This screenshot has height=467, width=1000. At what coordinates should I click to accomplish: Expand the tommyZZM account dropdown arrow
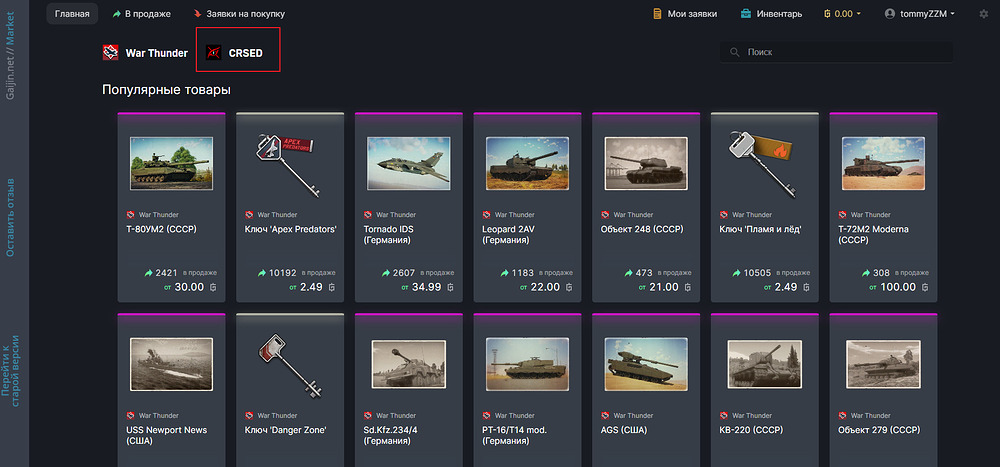point(952,13)
